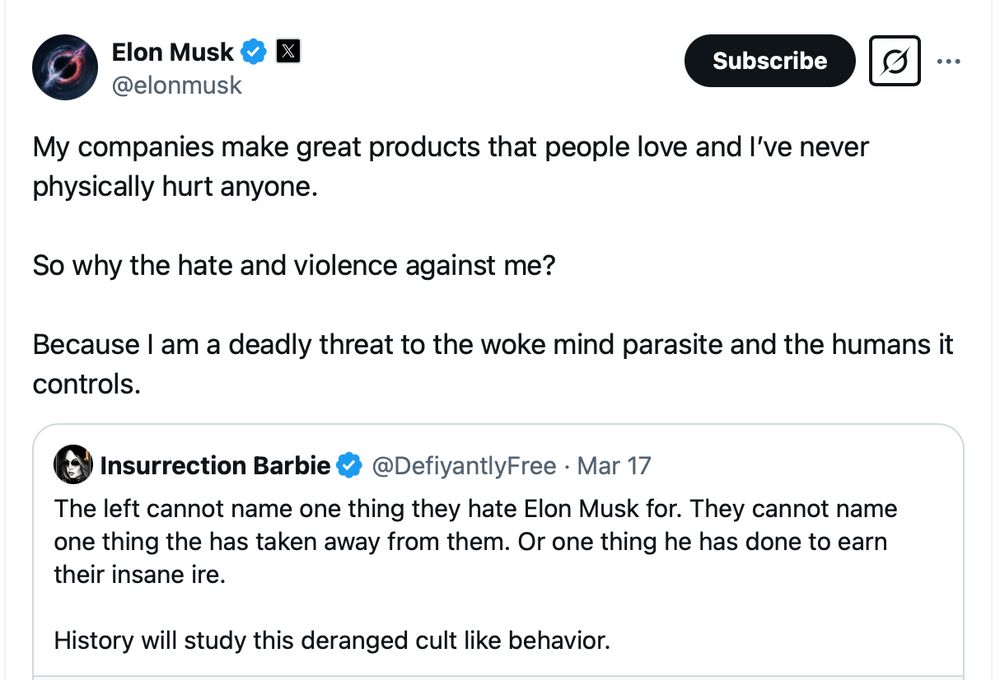Open the three-dot more options menu
Screen dimensions: 1000x680
point(948,61)
